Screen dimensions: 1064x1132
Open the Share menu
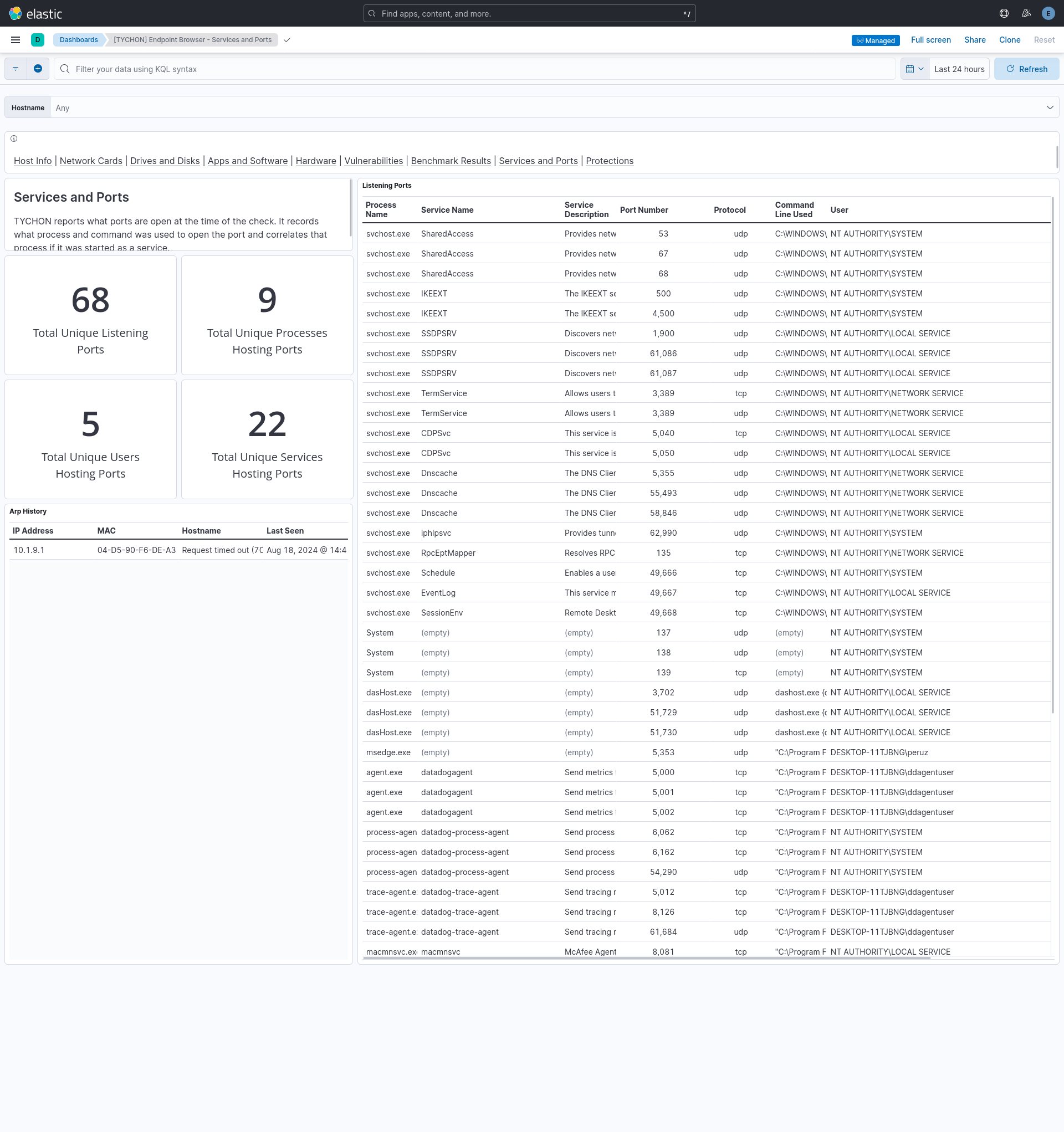pos(975,40)
